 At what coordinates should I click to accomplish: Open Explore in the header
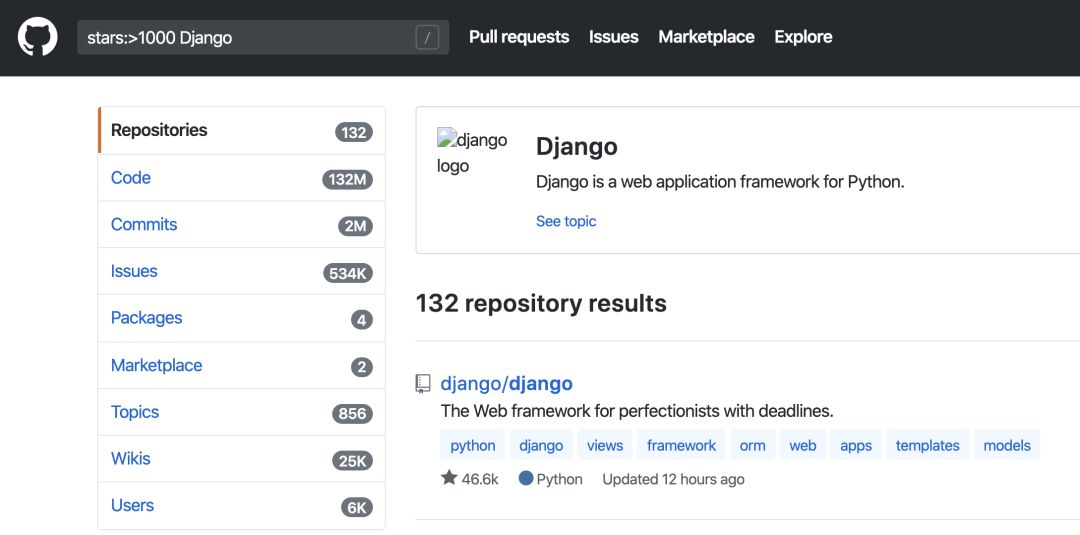pos(803,36)
